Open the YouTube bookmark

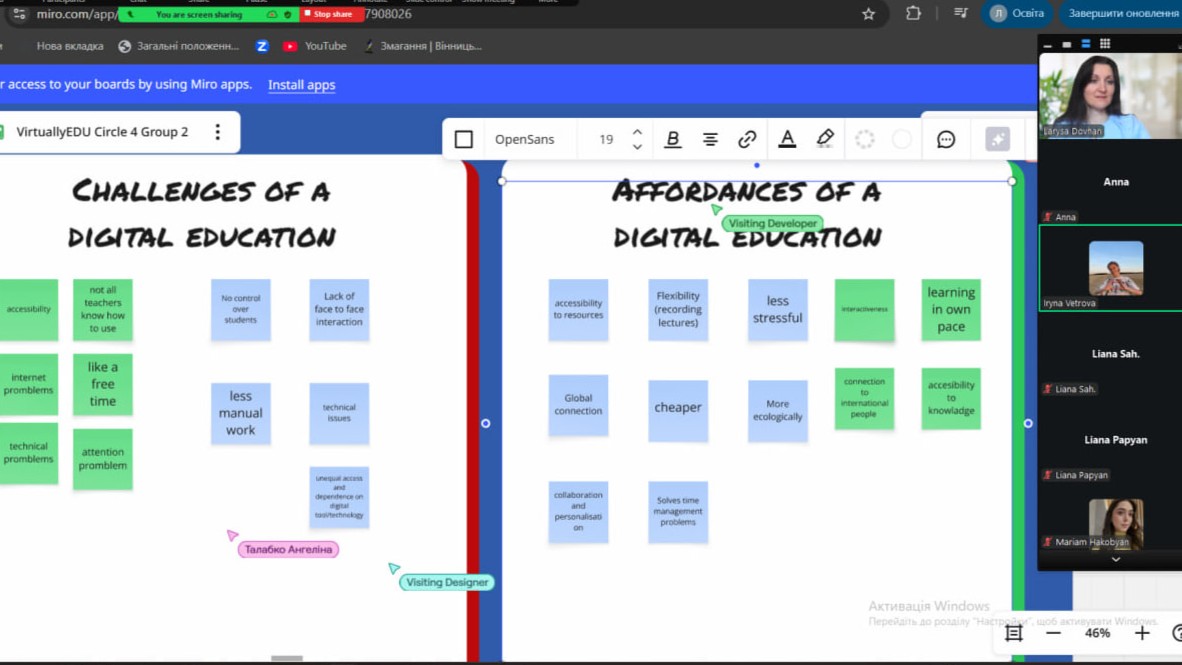click(x=314, y=46)
